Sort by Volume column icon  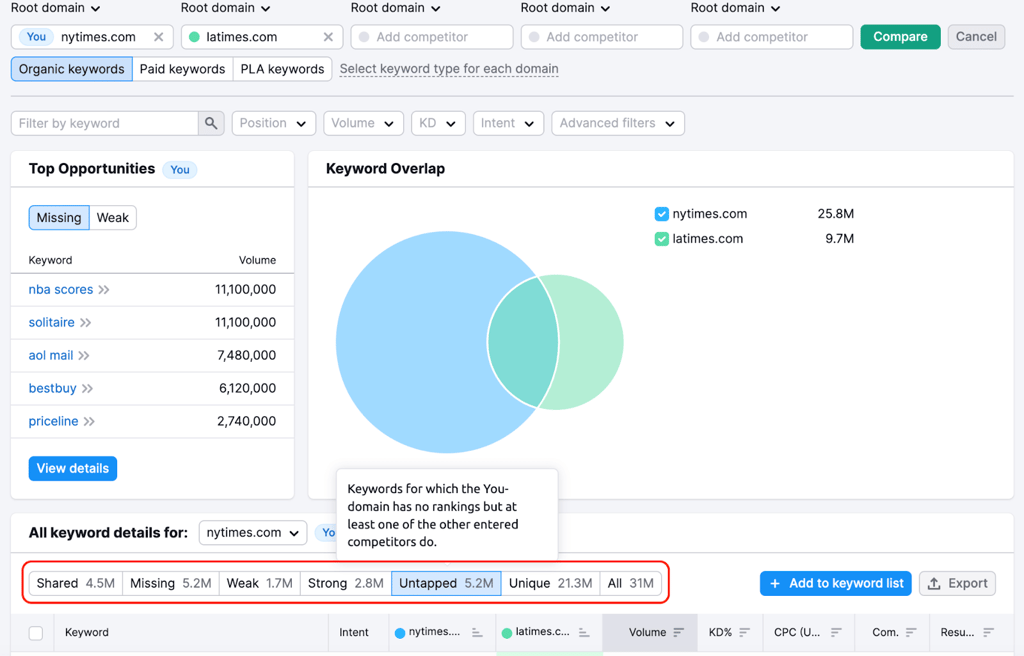point(679,632)
